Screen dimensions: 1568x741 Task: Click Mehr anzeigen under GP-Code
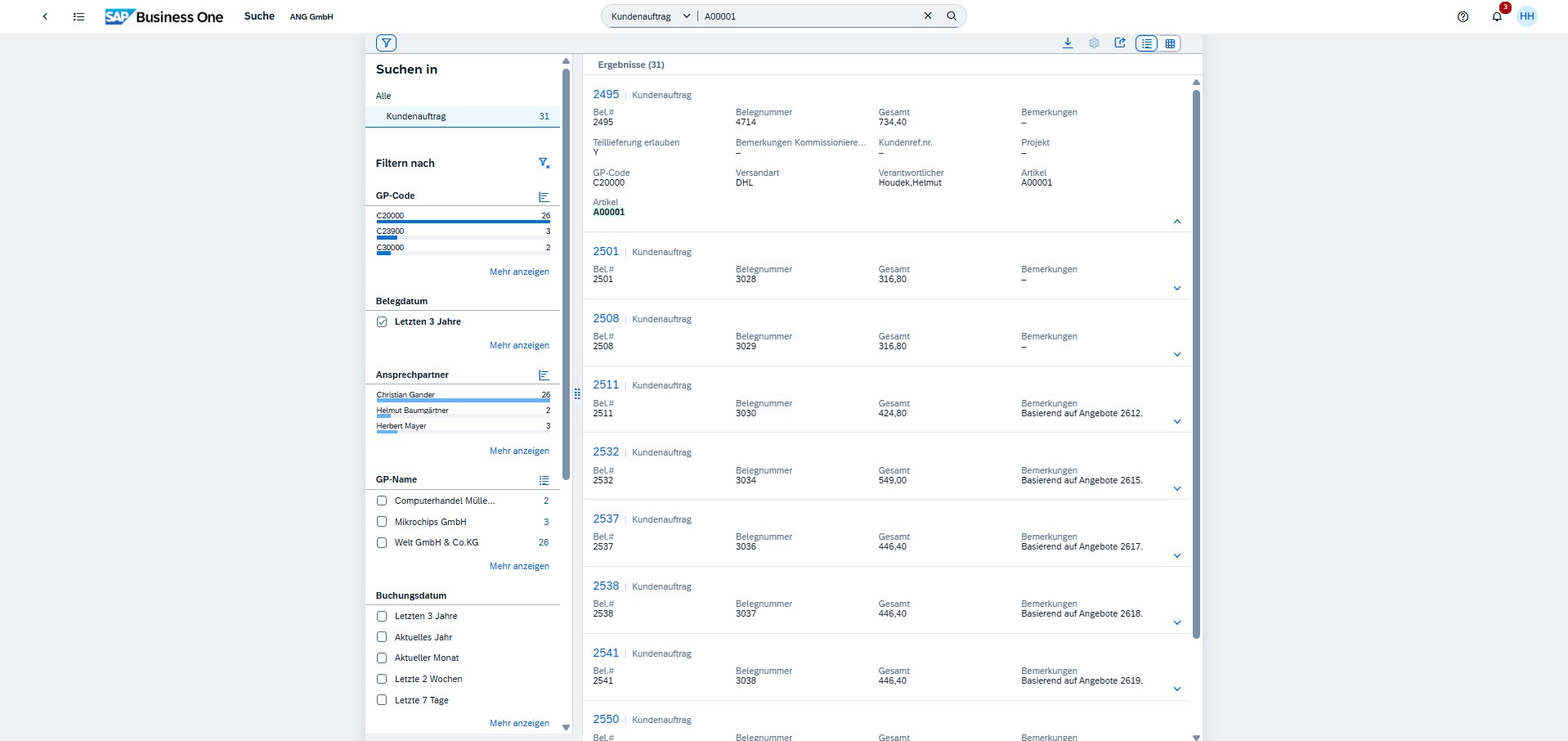518,272
